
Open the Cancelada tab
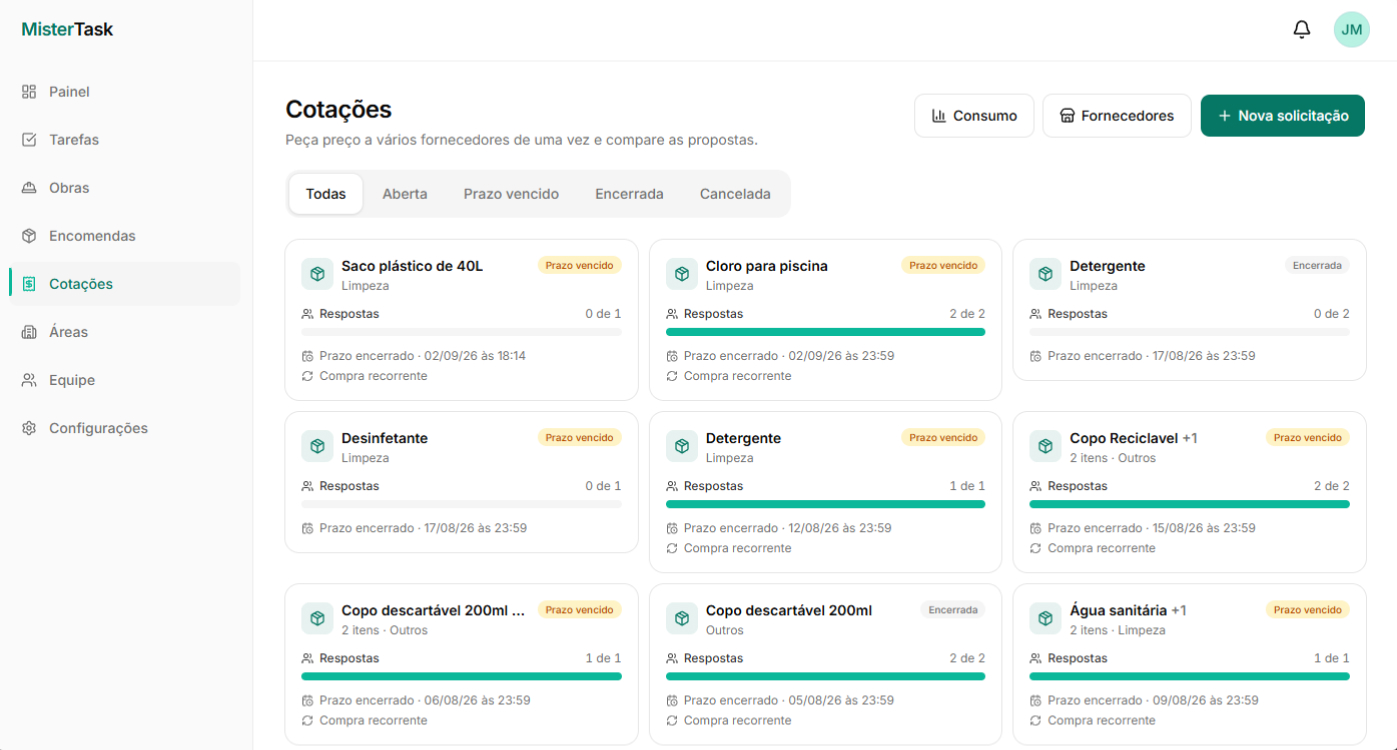(x=735, y=194)
